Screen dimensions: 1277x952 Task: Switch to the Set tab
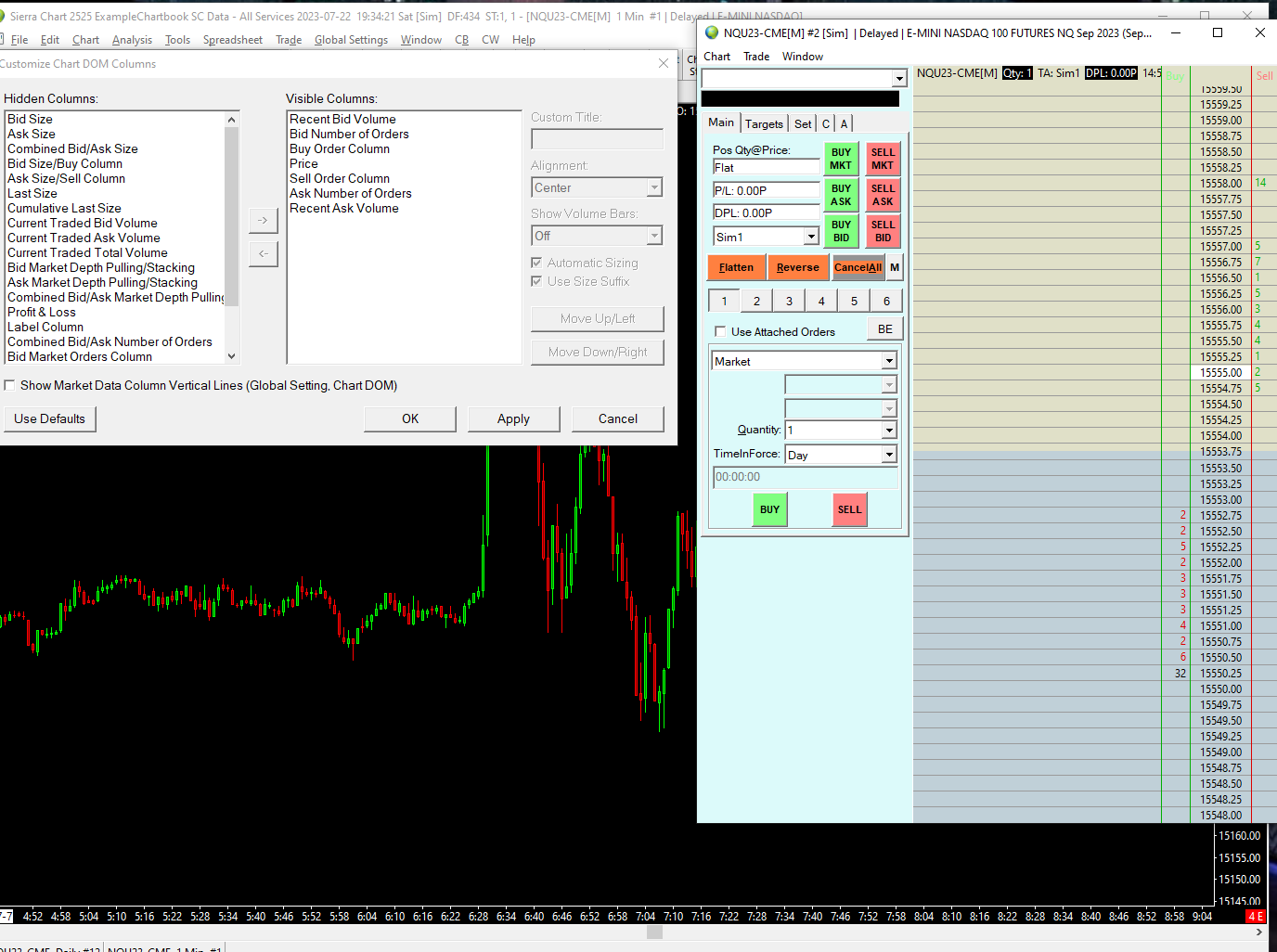click(803, 123)
